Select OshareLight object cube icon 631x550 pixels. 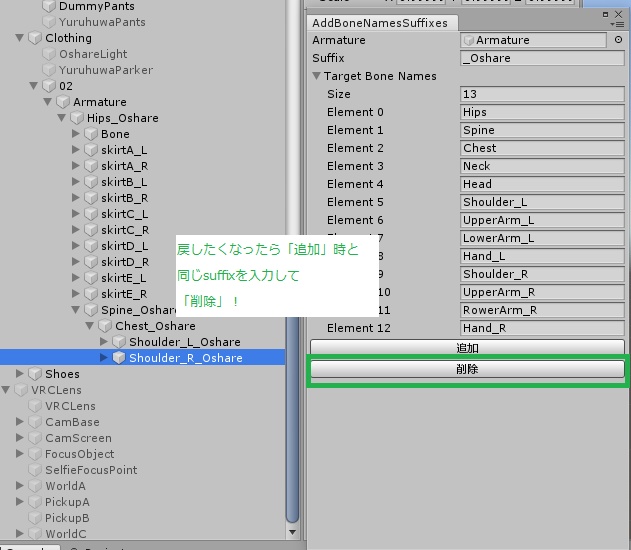(x=49, y=54)
